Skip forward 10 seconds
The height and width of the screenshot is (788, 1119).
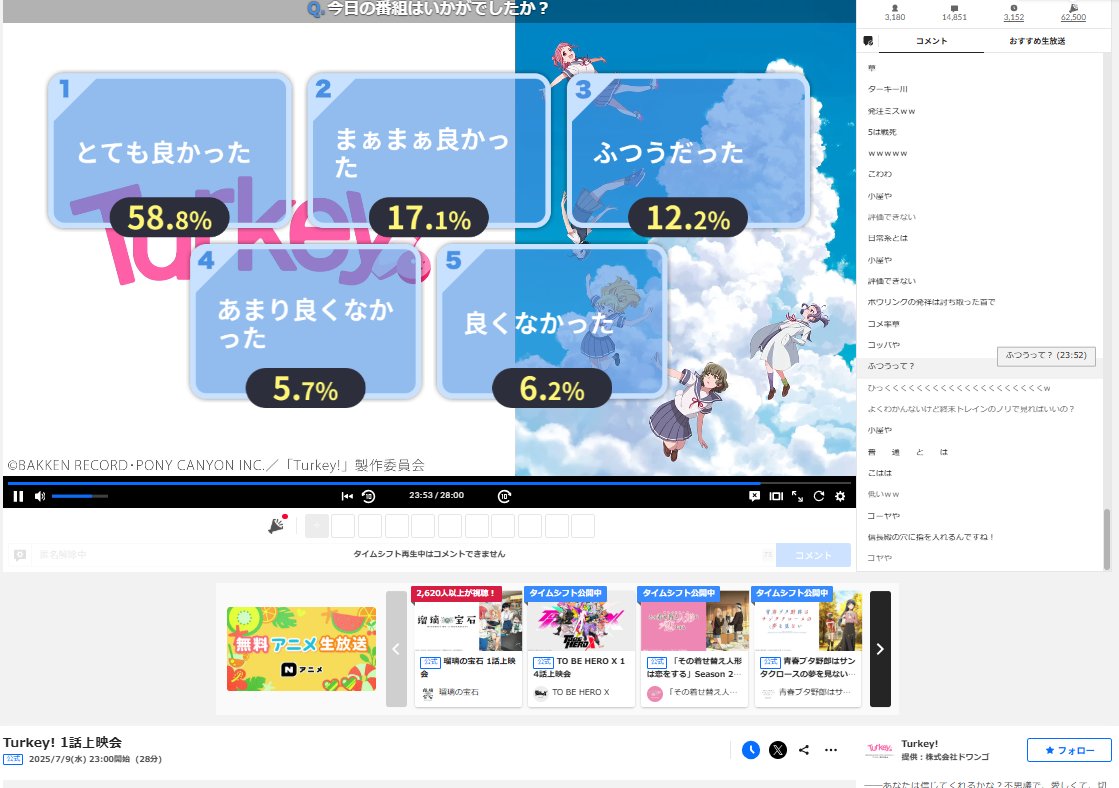point(505,496)
